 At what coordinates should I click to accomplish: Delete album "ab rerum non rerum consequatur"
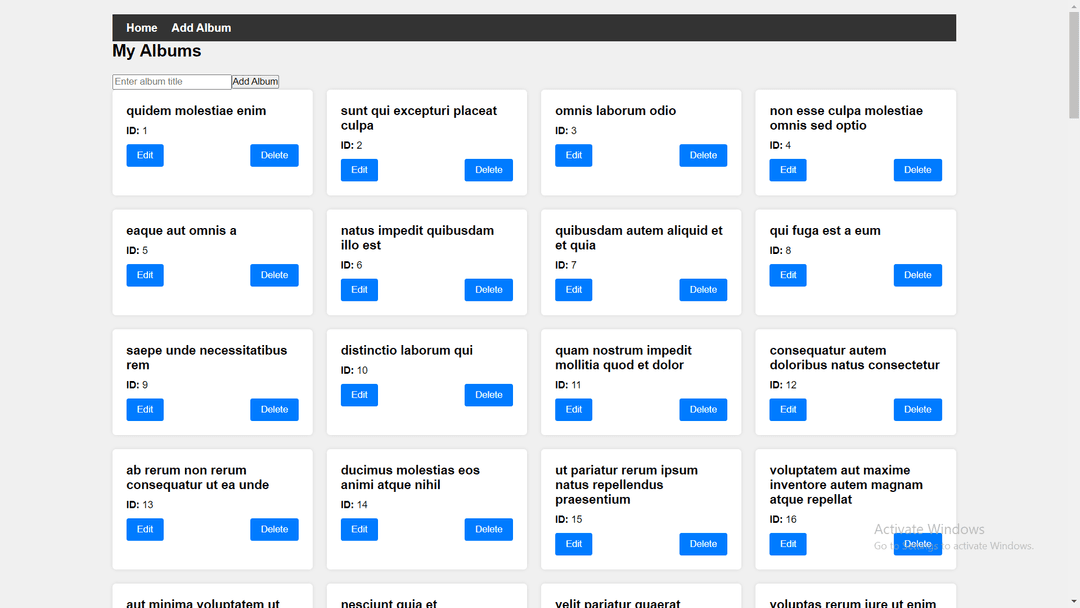[x=274, y=530]
